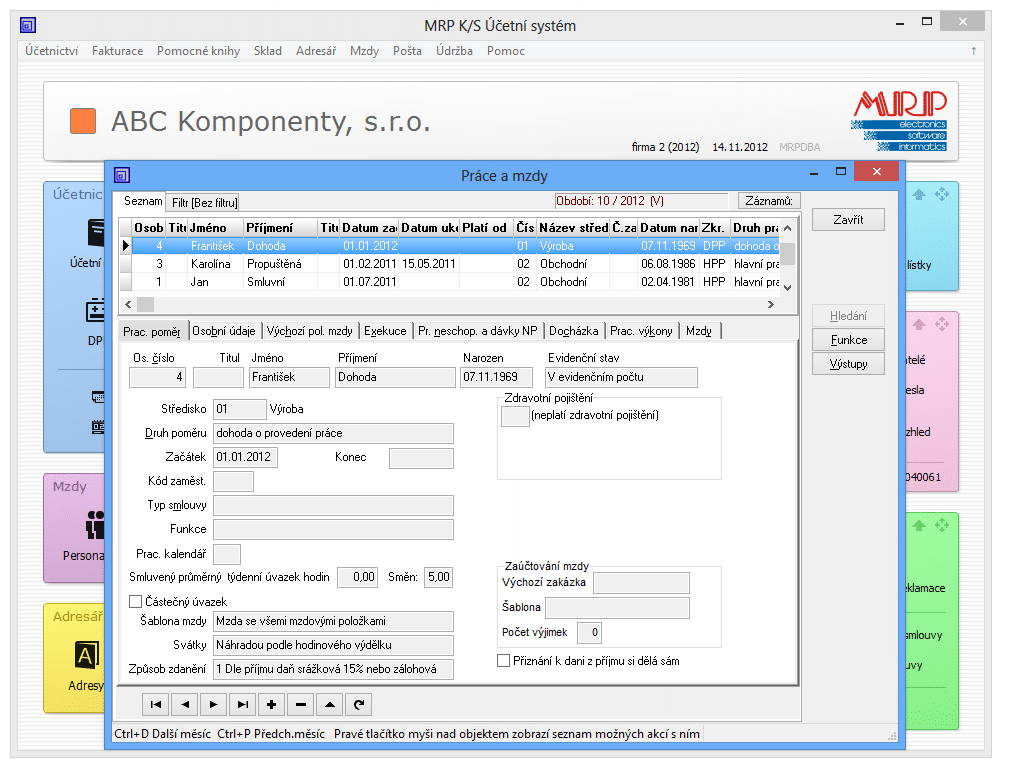Click the Svátky field
This screenshot has width=1029, height=782.
coord(333,646)
